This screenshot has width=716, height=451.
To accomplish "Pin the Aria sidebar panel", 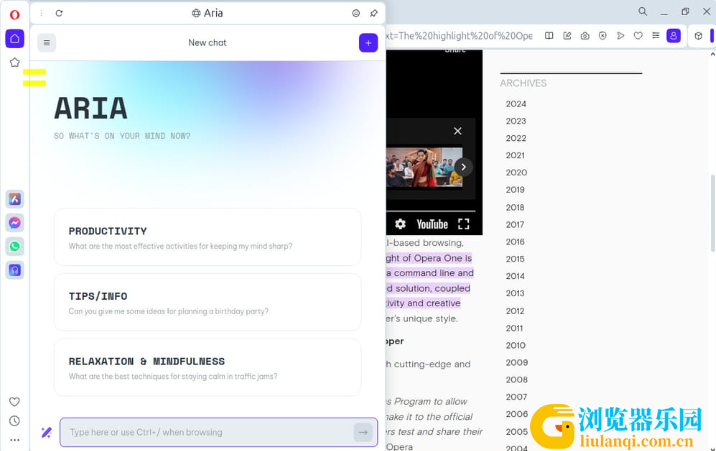I will pyautogui.click(x=374, y=13).
